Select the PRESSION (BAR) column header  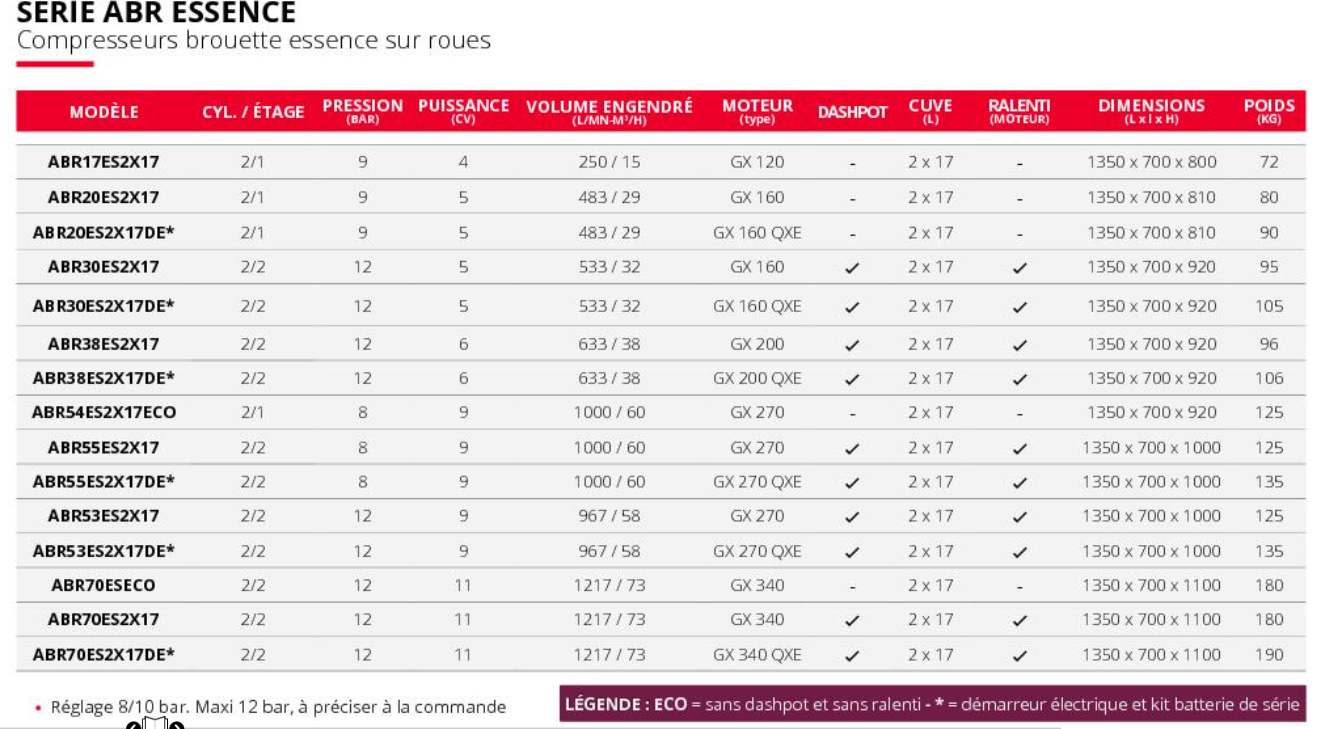tap(362, 111)
